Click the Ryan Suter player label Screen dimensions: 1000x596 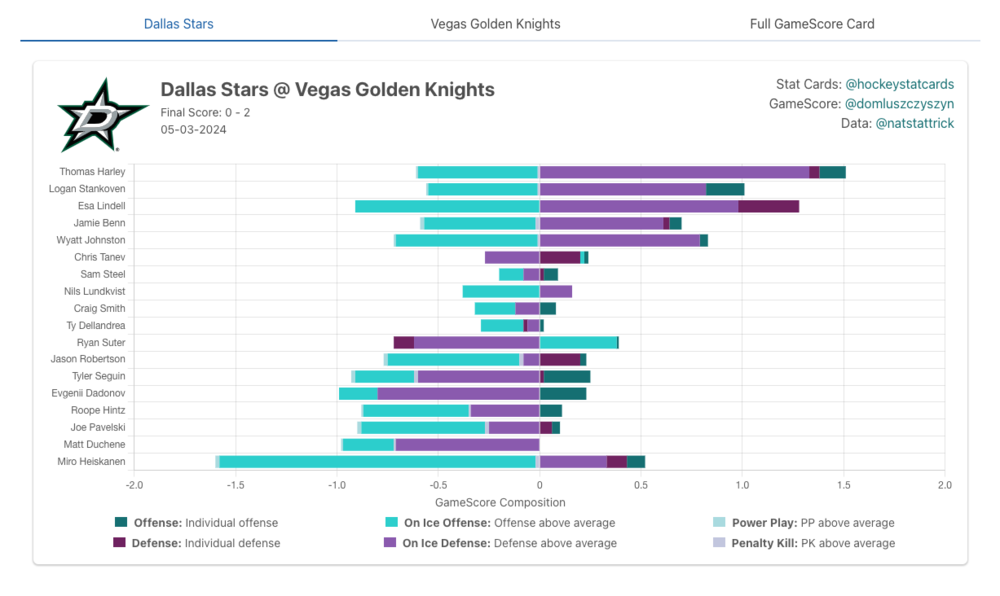(101, 342)
